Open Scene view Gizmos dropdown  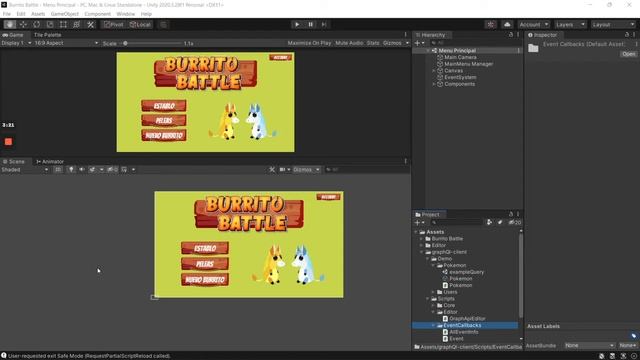pyautogui.click(x=307, y=169)
